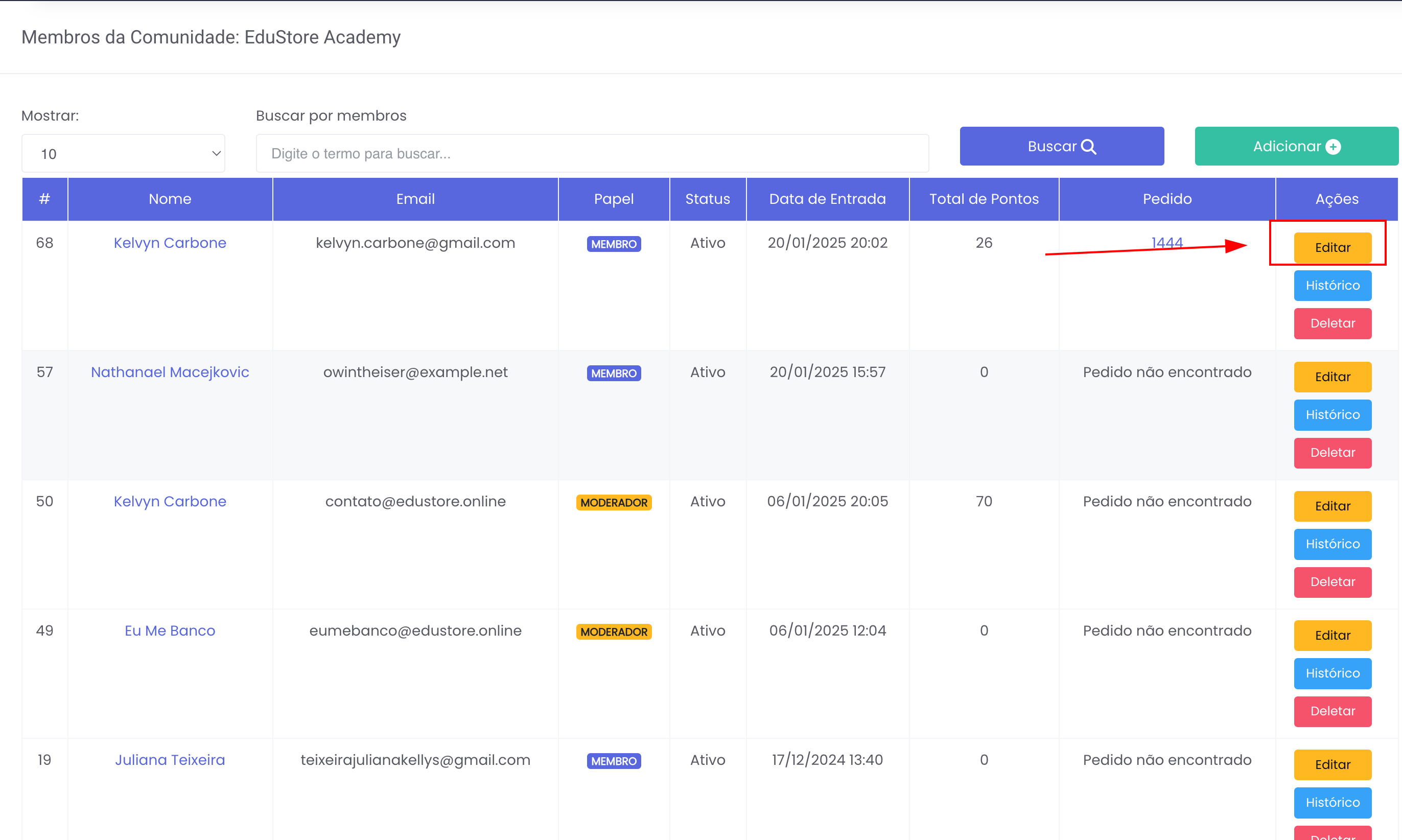This screenshot has height=840, width=1402.
Task: Delete member Eu Me Banco
Action: [x=1332, y=711]
